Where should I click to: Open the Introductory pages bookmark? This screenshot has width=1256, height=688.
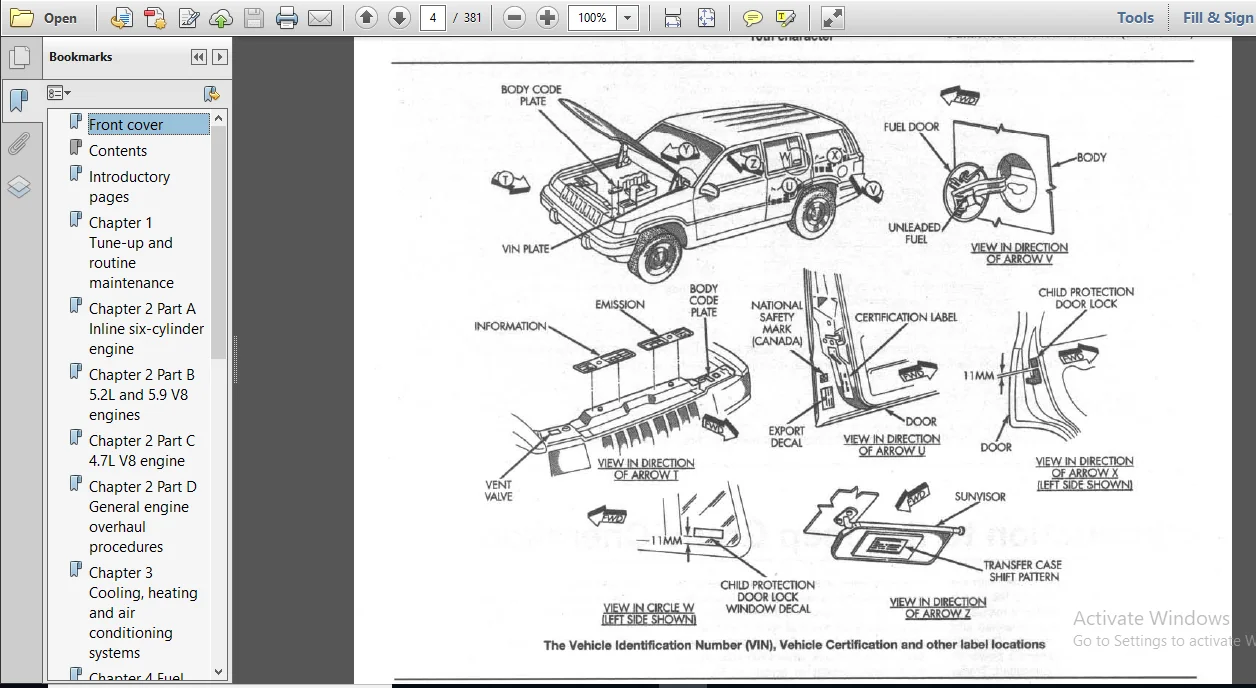point(129,187)
